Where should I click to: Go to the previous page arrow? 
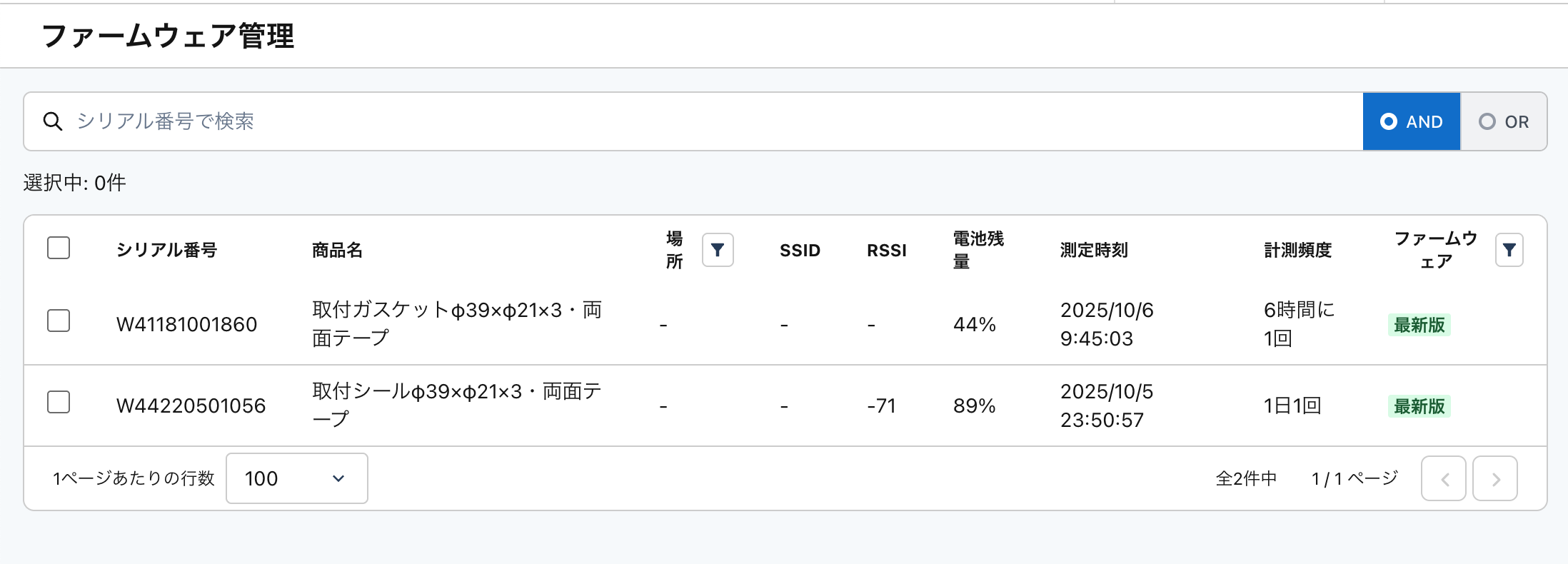click(x=1443, y=478)
